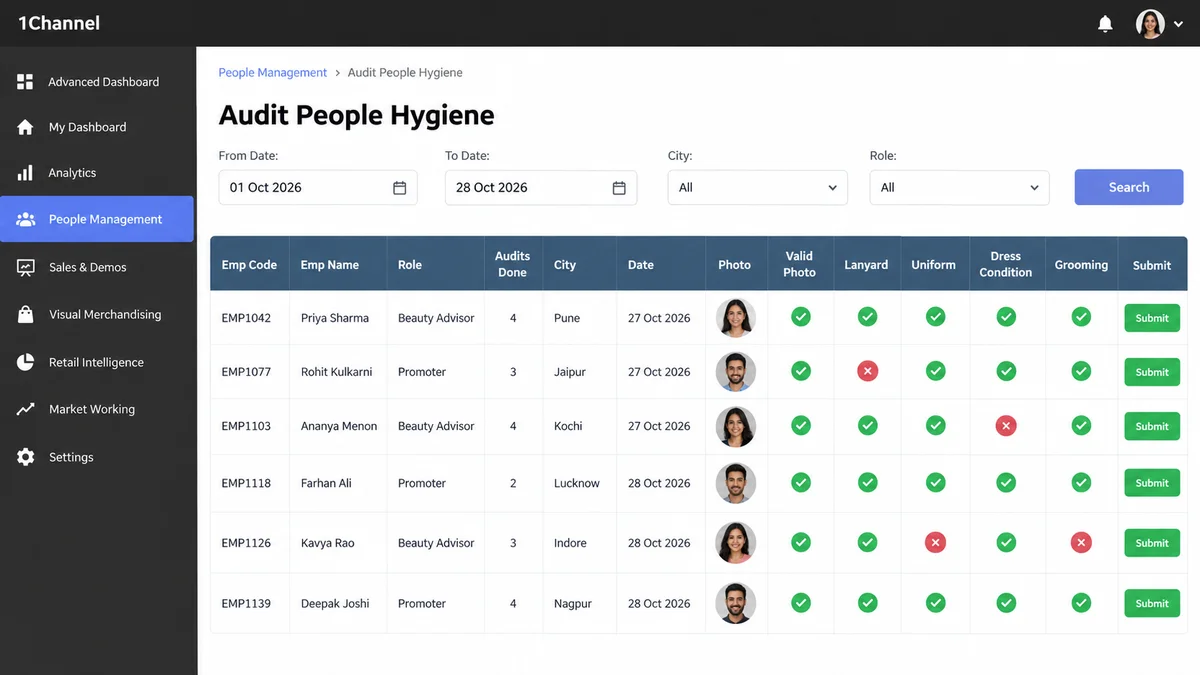This screenshot has width=1200, height=675.
Task: Toggle Rohit Kulkarni's red Lanyard status
Action: (867, 371)
